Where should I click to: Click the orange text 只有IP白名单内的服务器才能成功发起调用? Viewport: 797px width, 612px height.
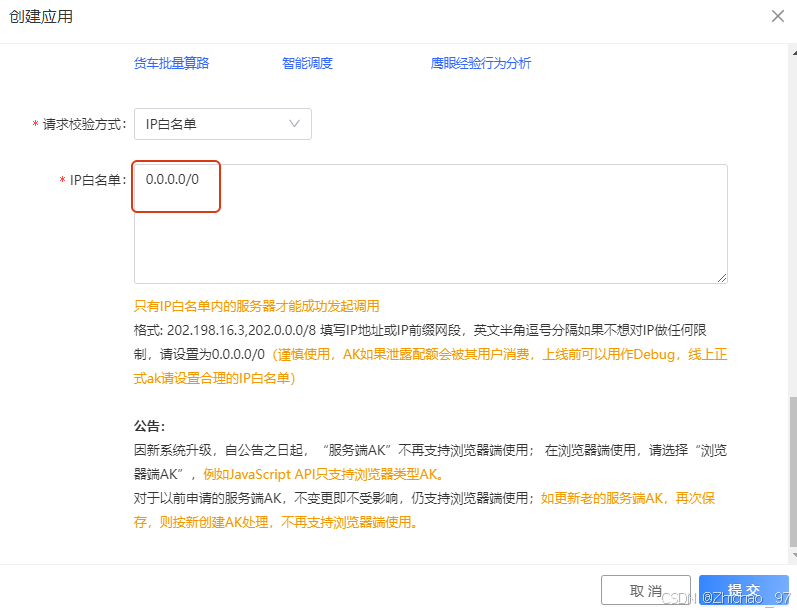[x=257, y=306]
